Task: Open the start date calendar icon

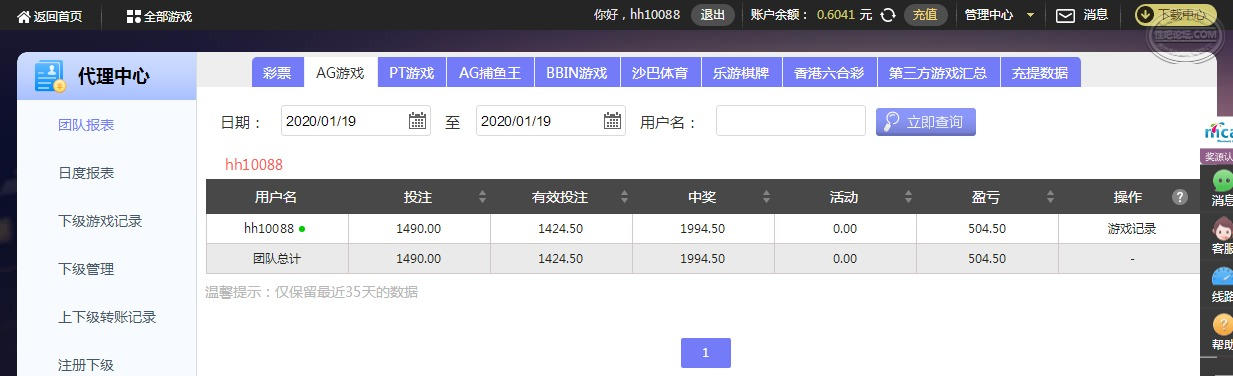Action: 418,121
